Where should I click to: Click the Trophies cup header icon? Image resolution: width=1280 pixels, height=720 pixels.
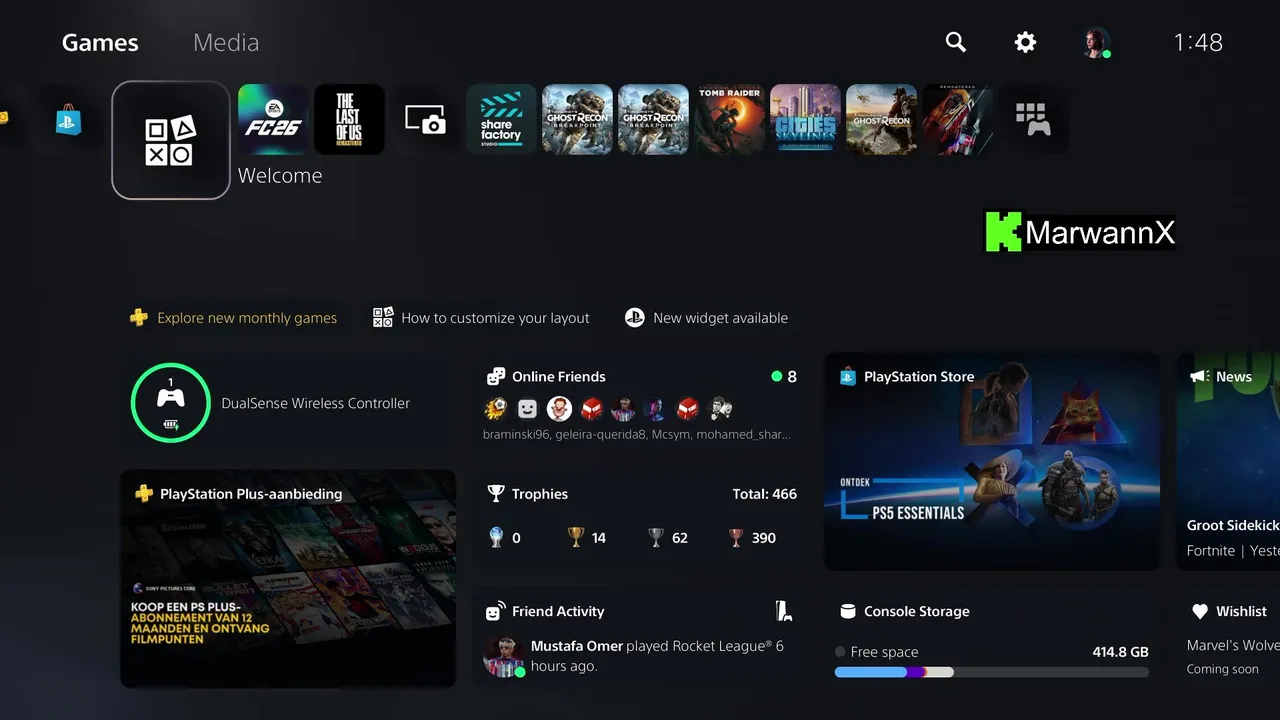(x=495, y=494)
